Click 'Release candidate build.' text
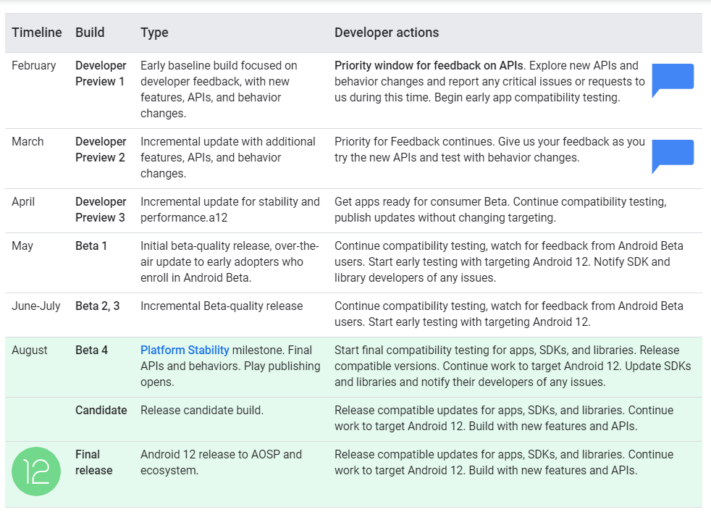This screenshot has width=711, height=512. point(202,410)
